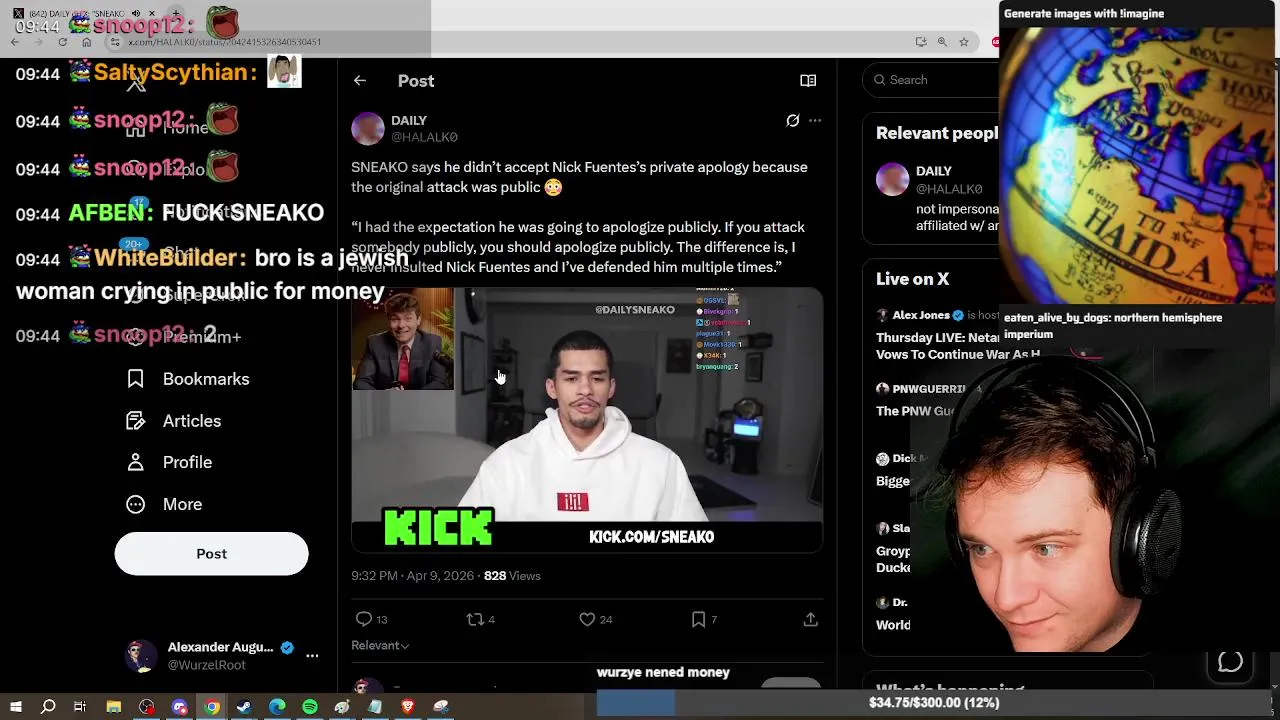The width and height of the screenshot is (1280, 720).
Task: Switch to OBS Studio on the taskbar
Action: click(x=147, y=707)
